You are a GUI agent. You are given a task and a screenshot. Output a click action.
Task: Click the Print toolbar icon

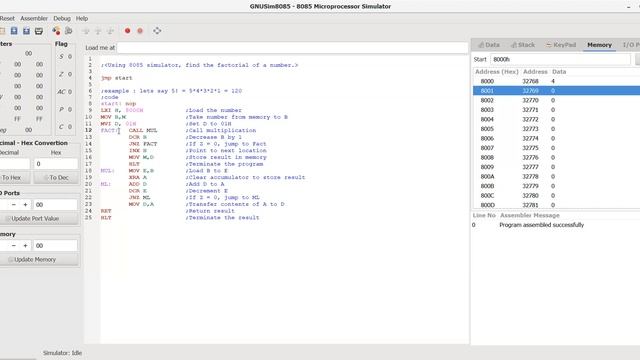pos(39,31)
